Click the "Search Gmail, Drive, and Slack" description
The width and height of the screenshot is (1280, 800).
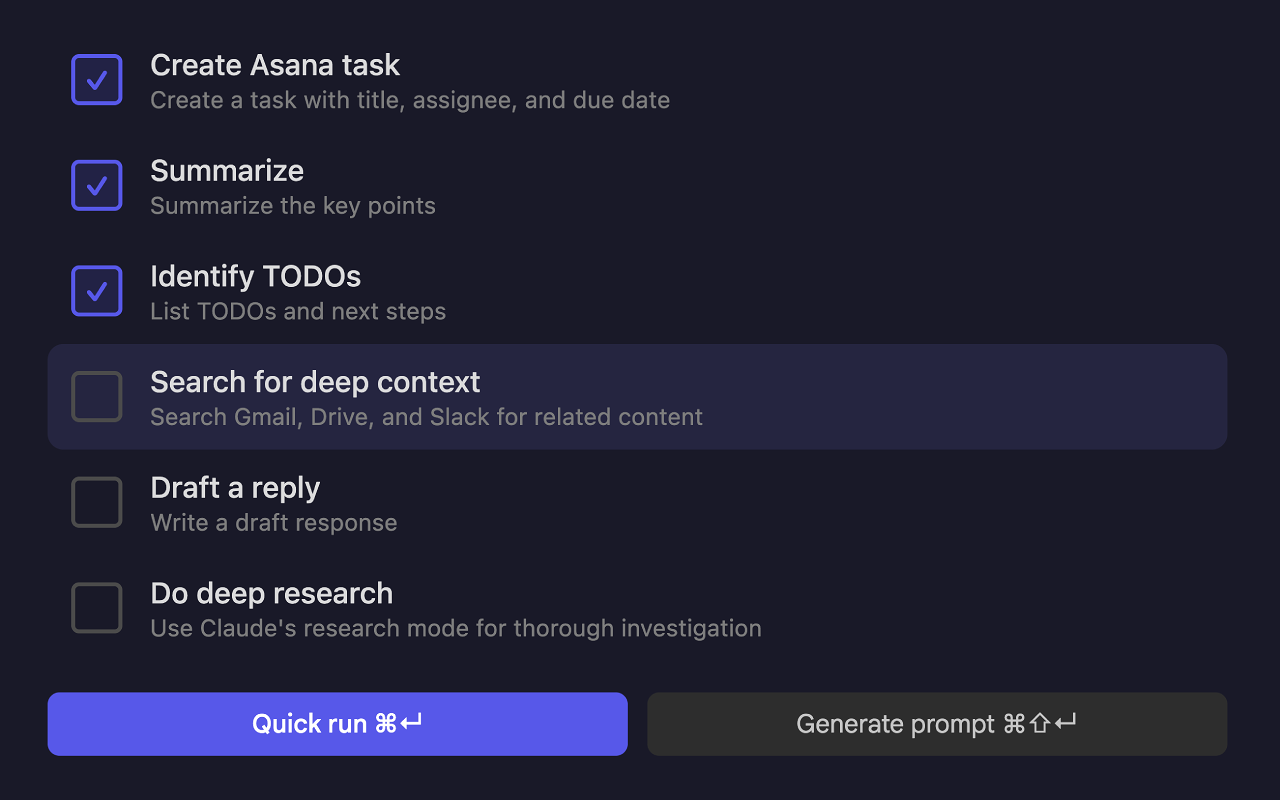click(426, 417)
